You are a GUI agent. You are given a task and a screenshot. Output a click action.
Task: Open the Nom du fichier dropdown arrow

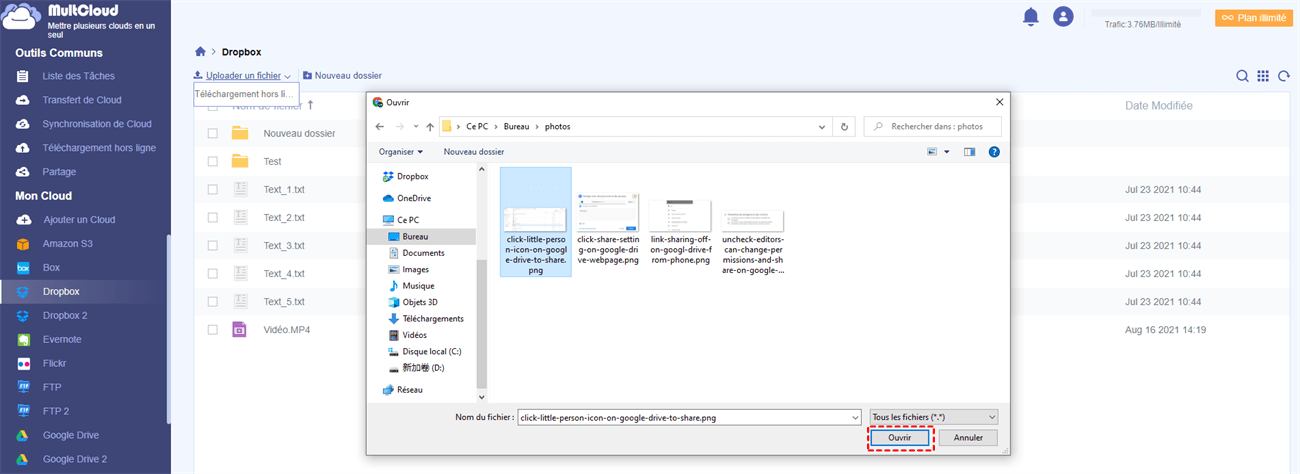[x=854, y=417]
